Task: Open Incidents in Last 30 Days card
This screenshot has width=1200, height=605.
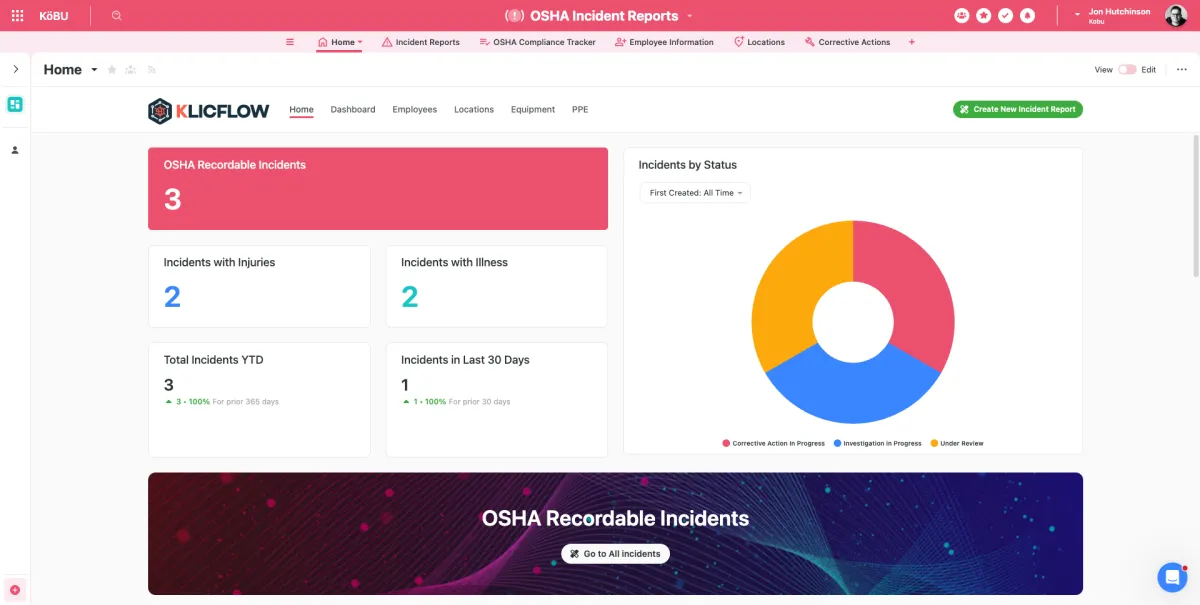Action: coord(496,400)
